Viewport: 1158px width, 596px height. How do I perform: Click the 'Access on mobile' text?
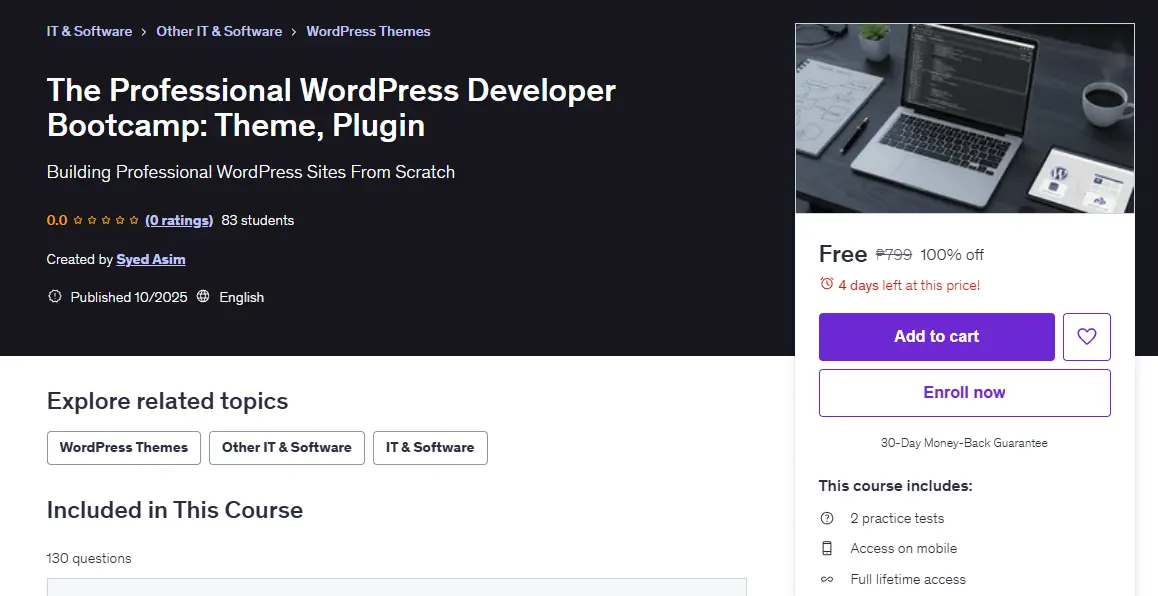[x=904, y=549]
